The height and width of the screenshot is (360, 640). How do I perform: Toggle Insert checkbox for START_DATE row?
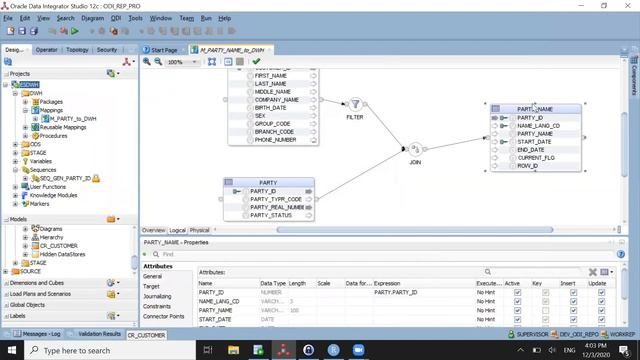[x=573, y=320]
